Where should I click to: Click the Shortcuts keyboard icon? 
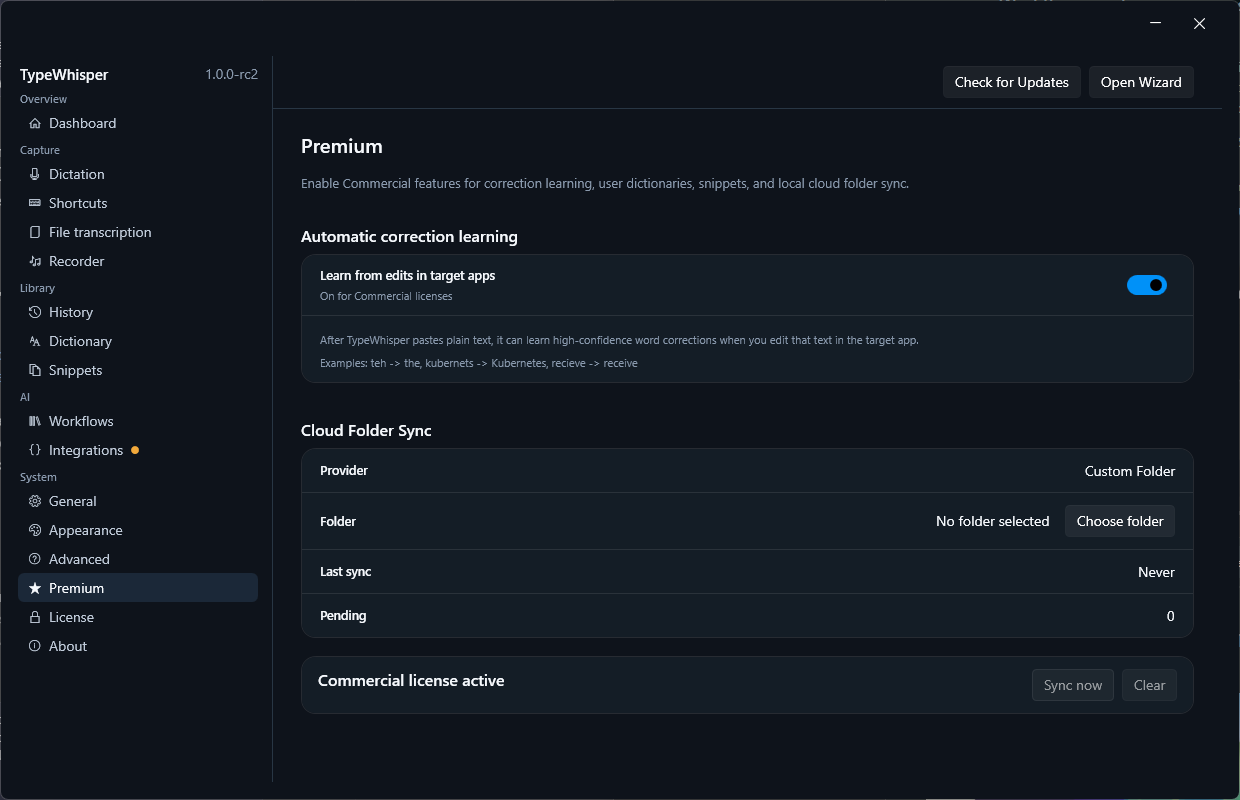(x=35, y=203)
